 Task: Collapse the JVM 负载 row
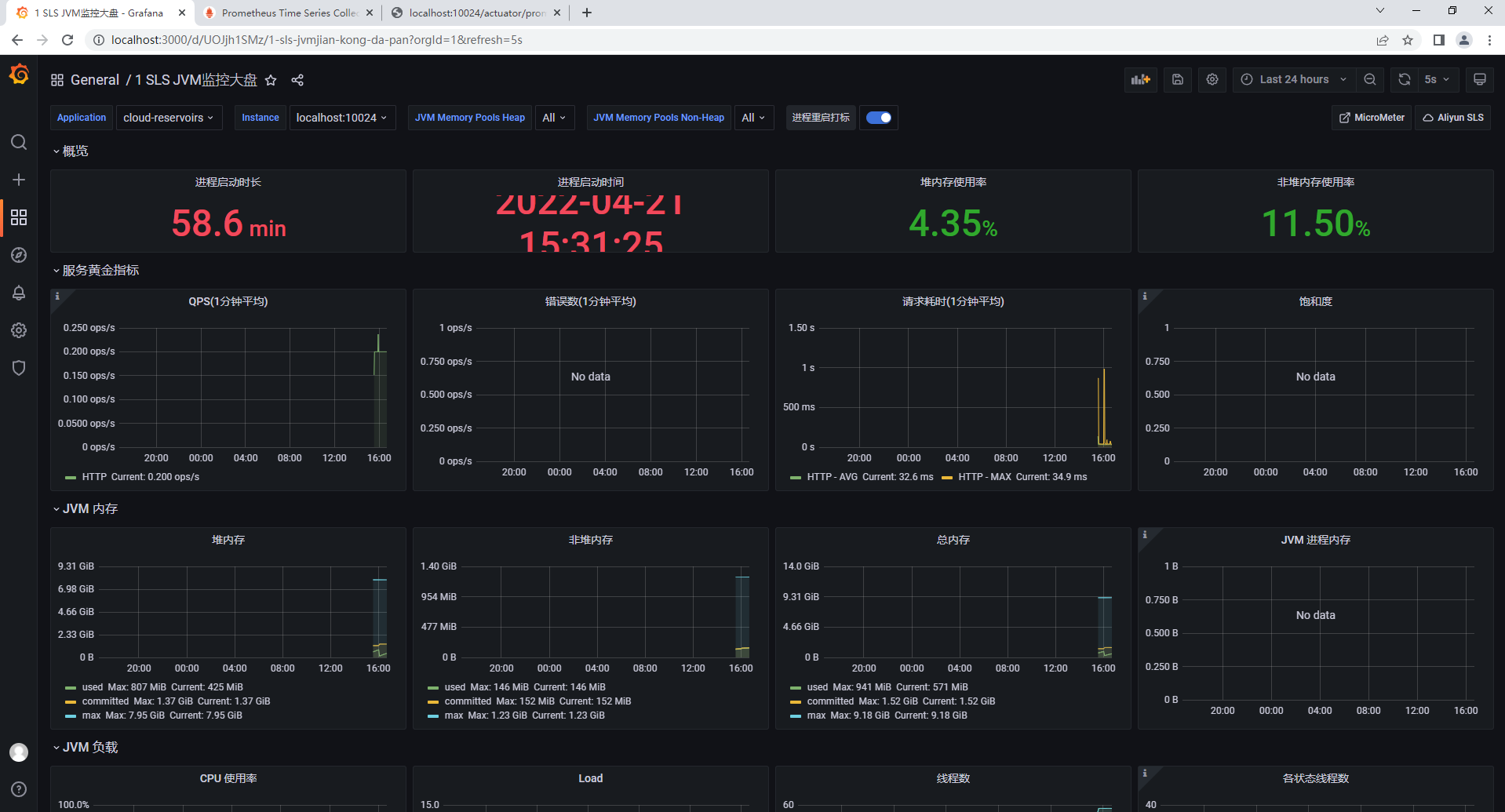85,747
